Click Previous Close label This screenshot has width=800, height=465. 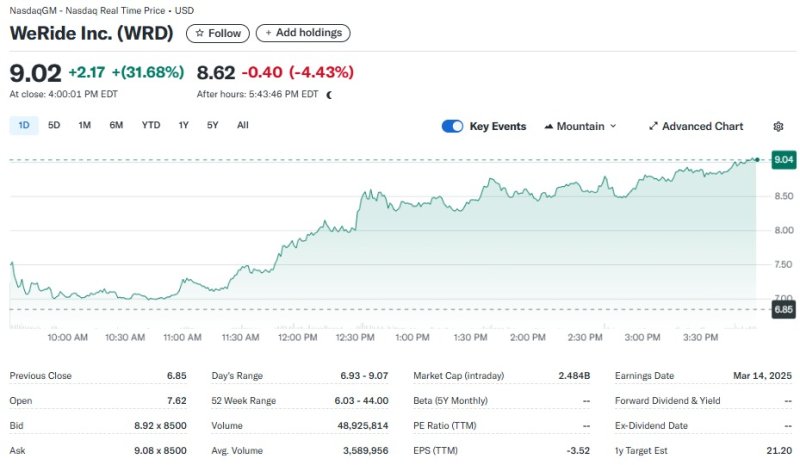[40, 376]
